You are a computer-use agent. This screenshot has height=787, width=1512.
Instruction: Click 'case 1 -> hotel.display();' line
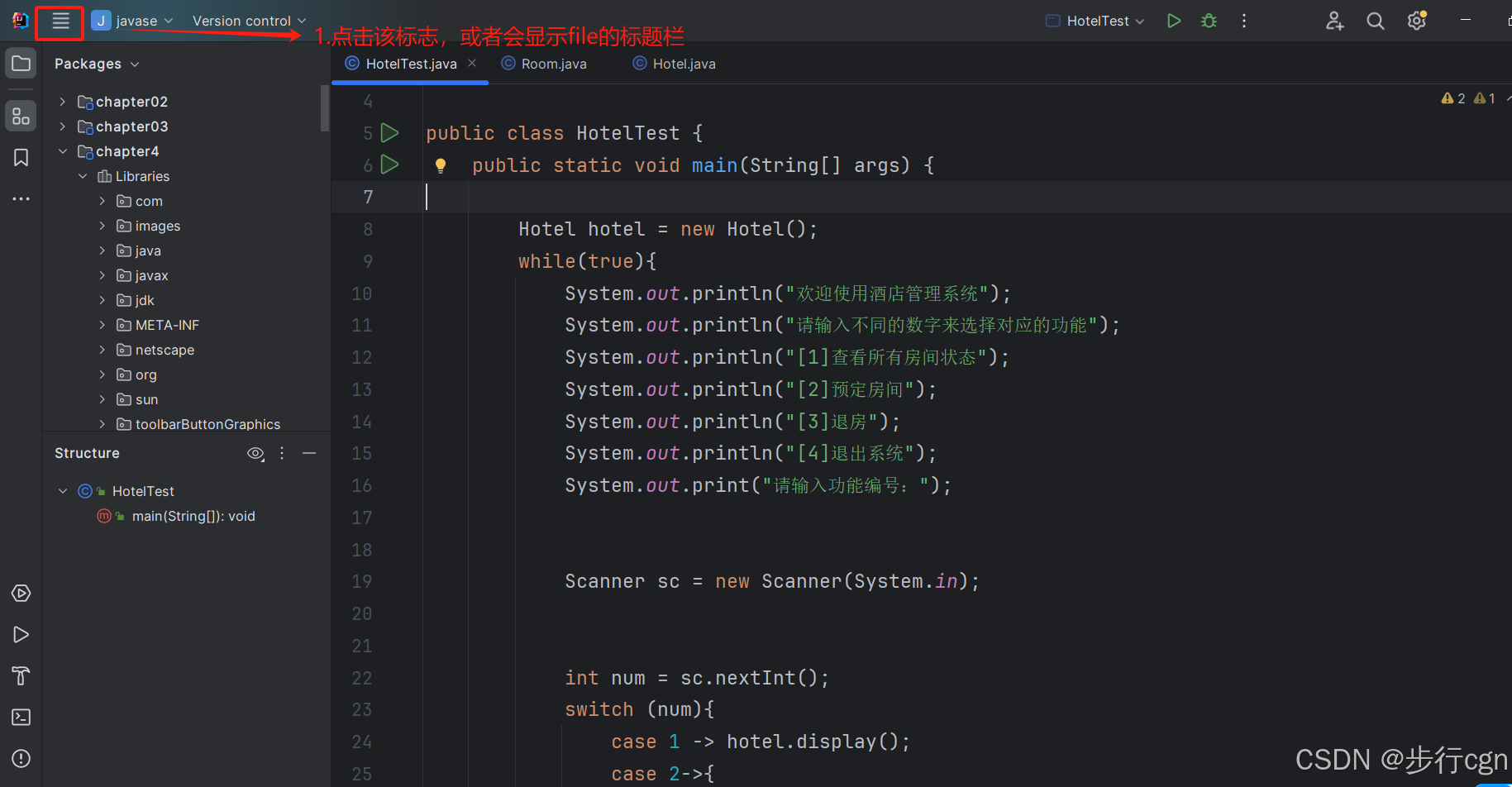point(761,742)
